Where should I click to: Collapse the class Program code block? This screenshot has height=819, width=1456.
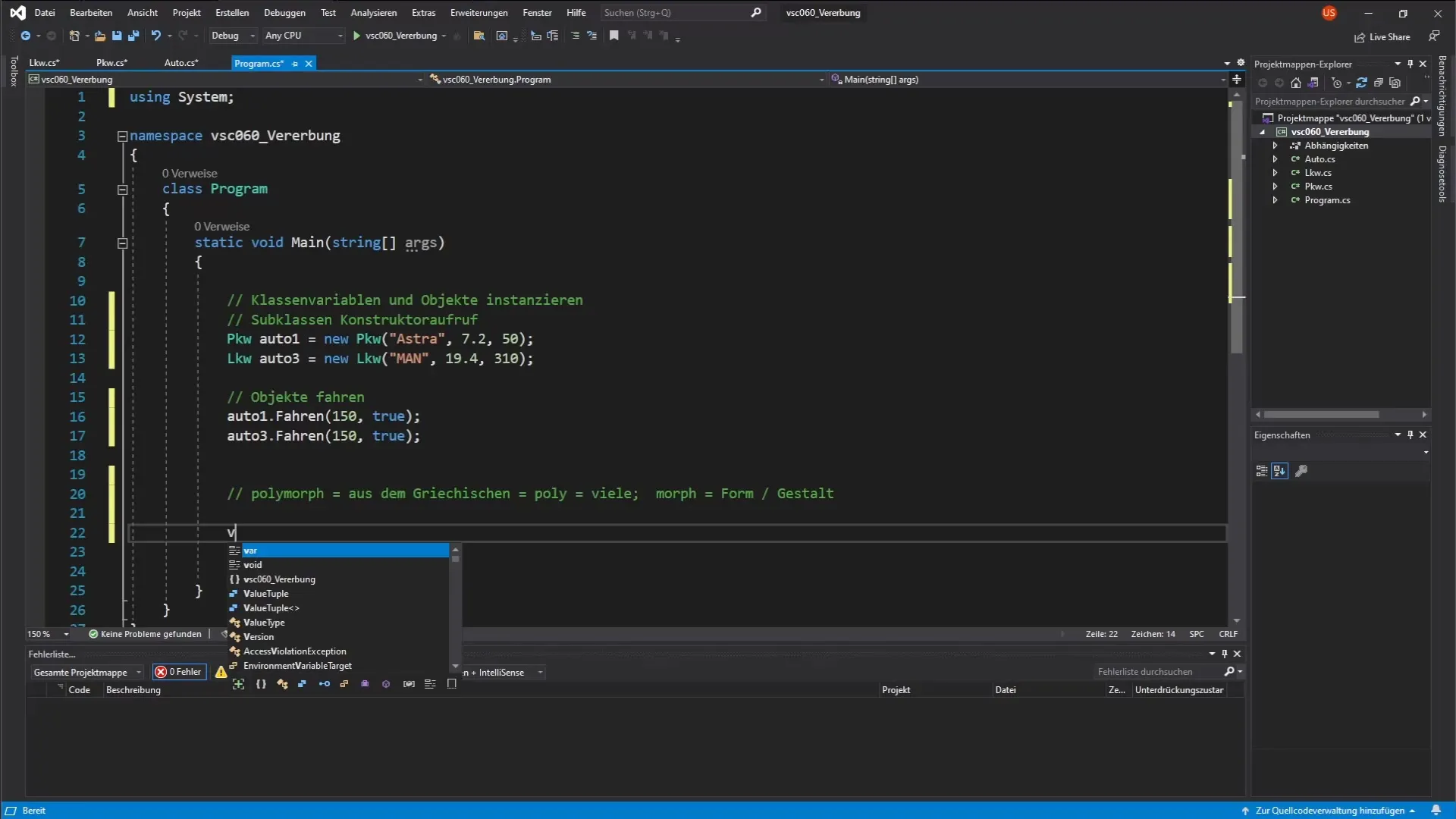click(x=122, y=190)
